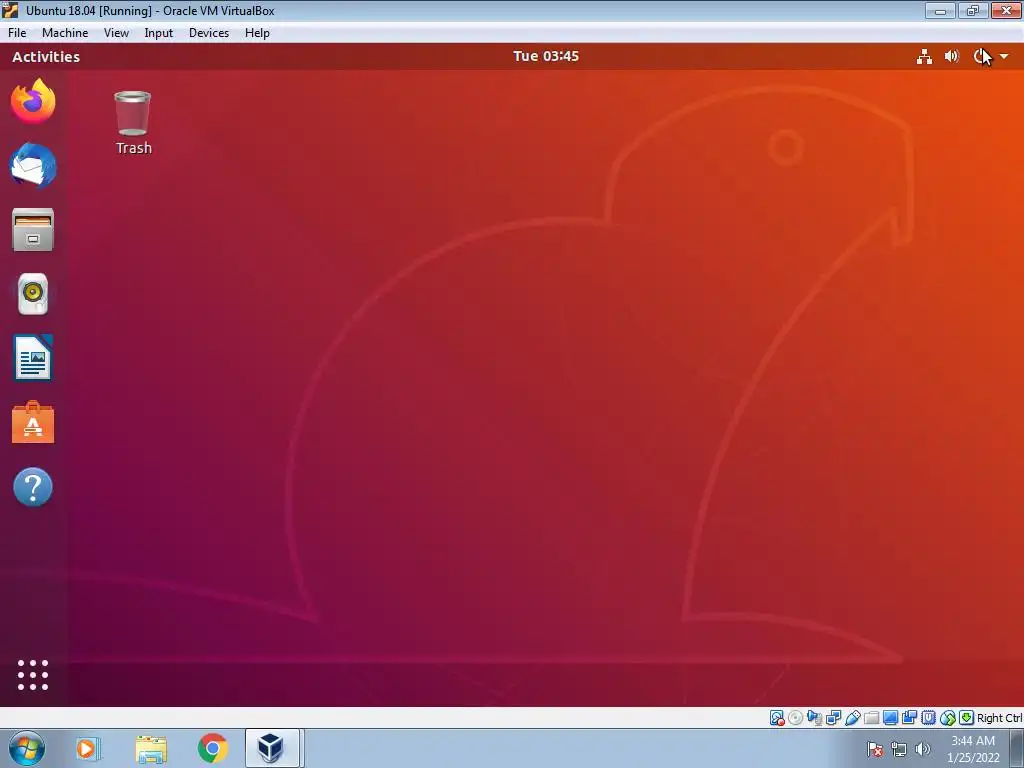The image size is (1024, 768).
Task: Click the network icon in Ubuntu top bar
Action: (924, 57)
